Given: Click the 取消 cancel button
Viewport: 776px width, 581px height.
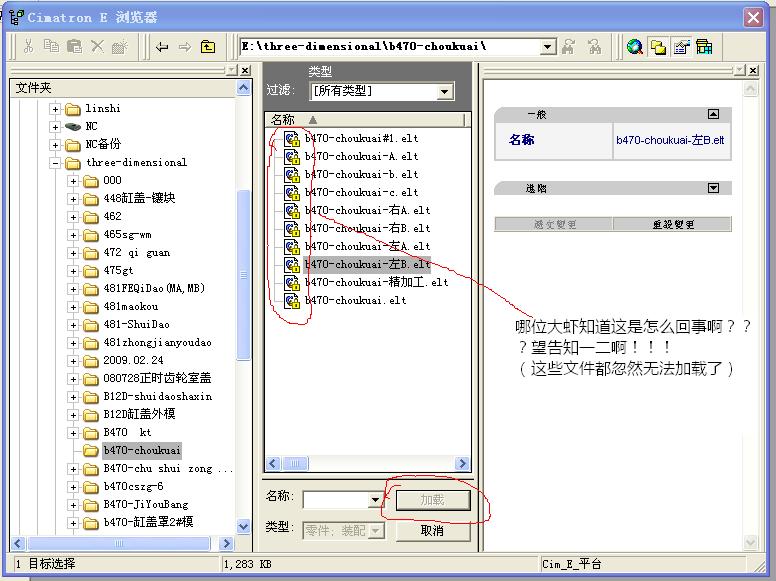Looking at the screenshot, I should [x=433, y=531].
